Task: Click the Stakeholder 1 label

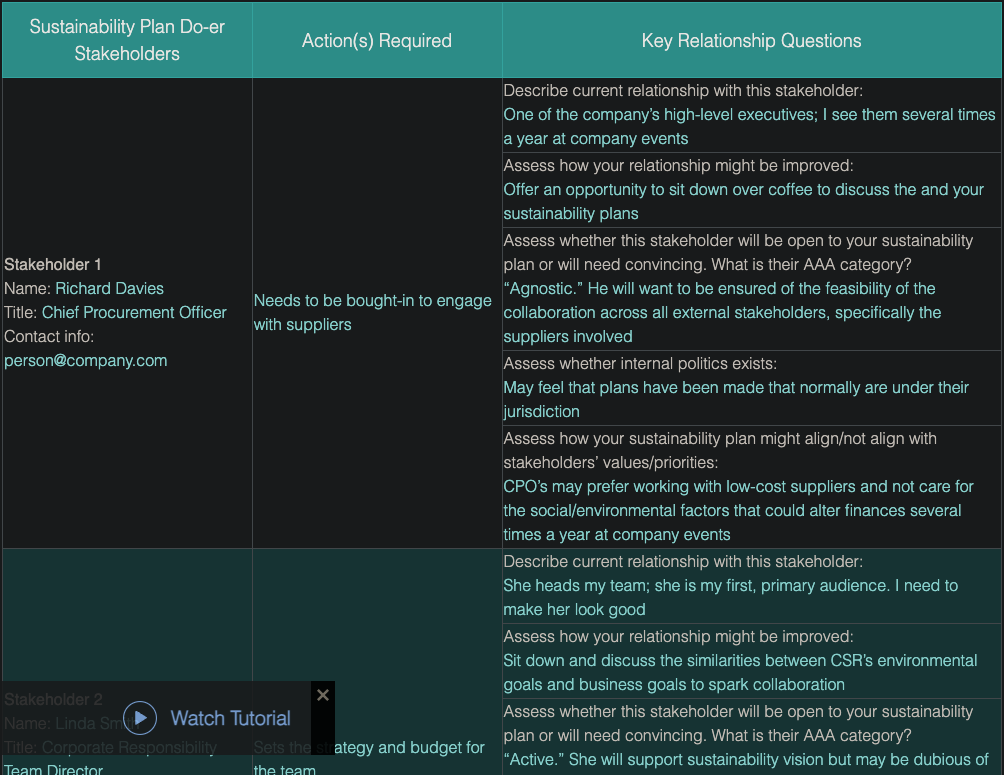Action: tap(53, 264)
